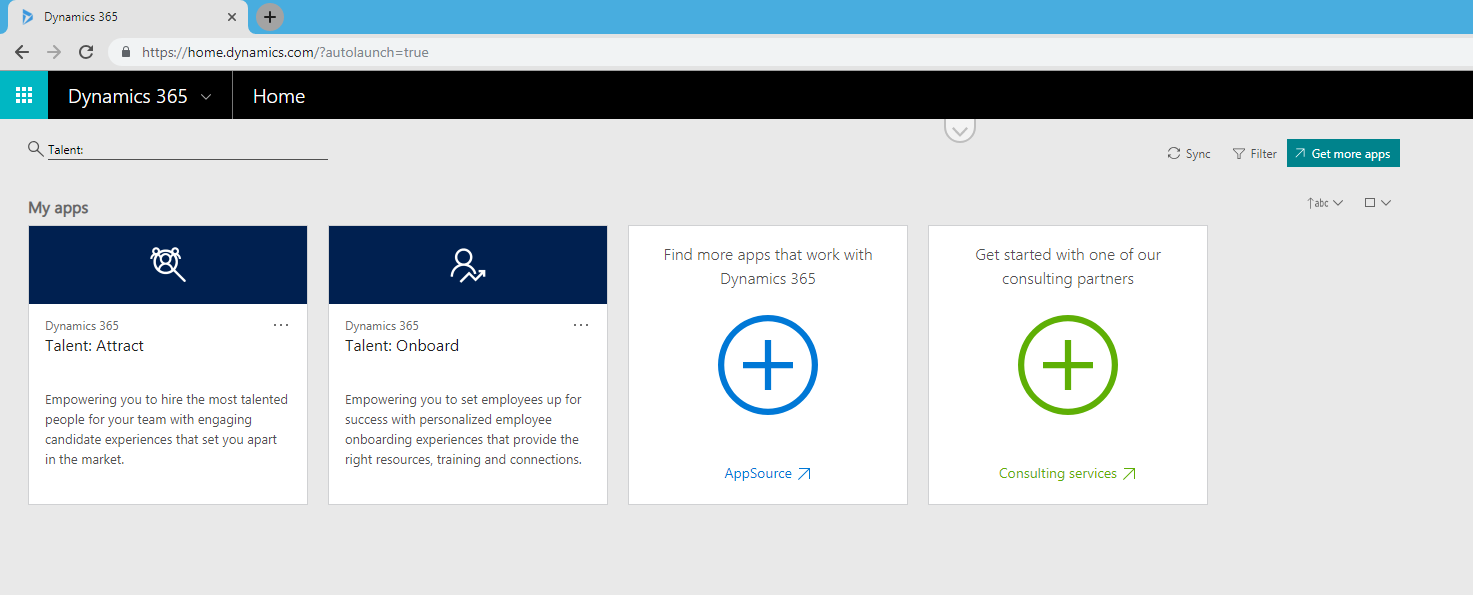Click Get more apps button
Viewport: 1473px width, 595px height.
click(x=1343, y=153)
